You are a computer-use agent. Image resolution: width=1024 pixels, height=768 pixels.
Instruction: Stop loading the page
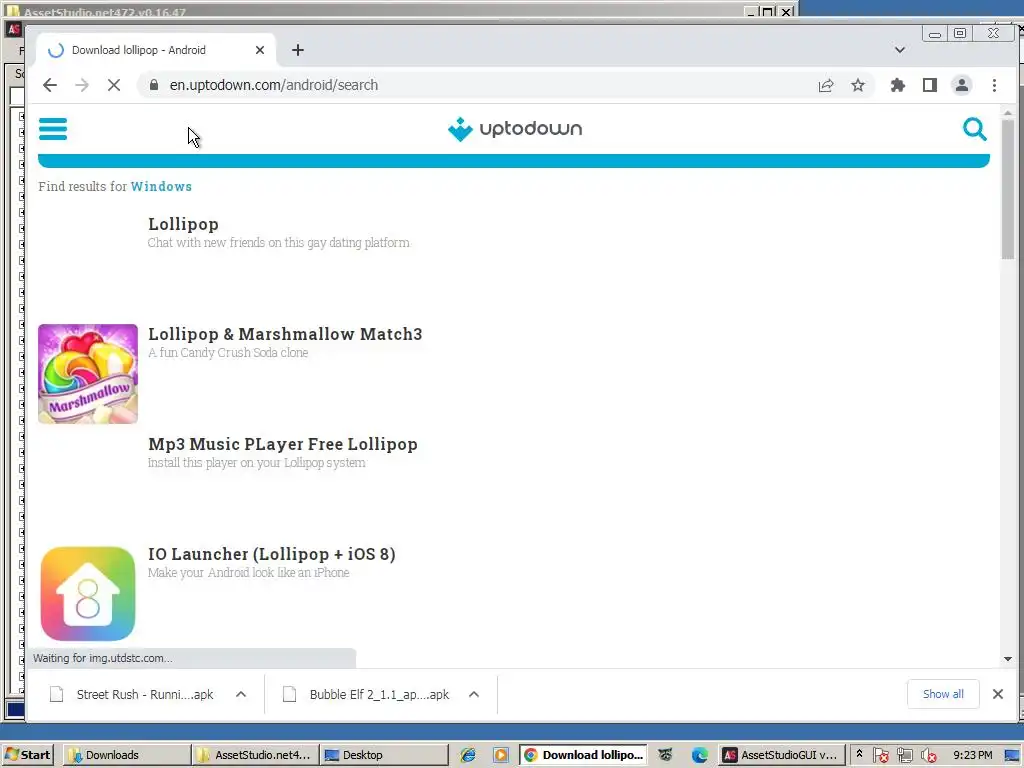(x=114, y=85)
